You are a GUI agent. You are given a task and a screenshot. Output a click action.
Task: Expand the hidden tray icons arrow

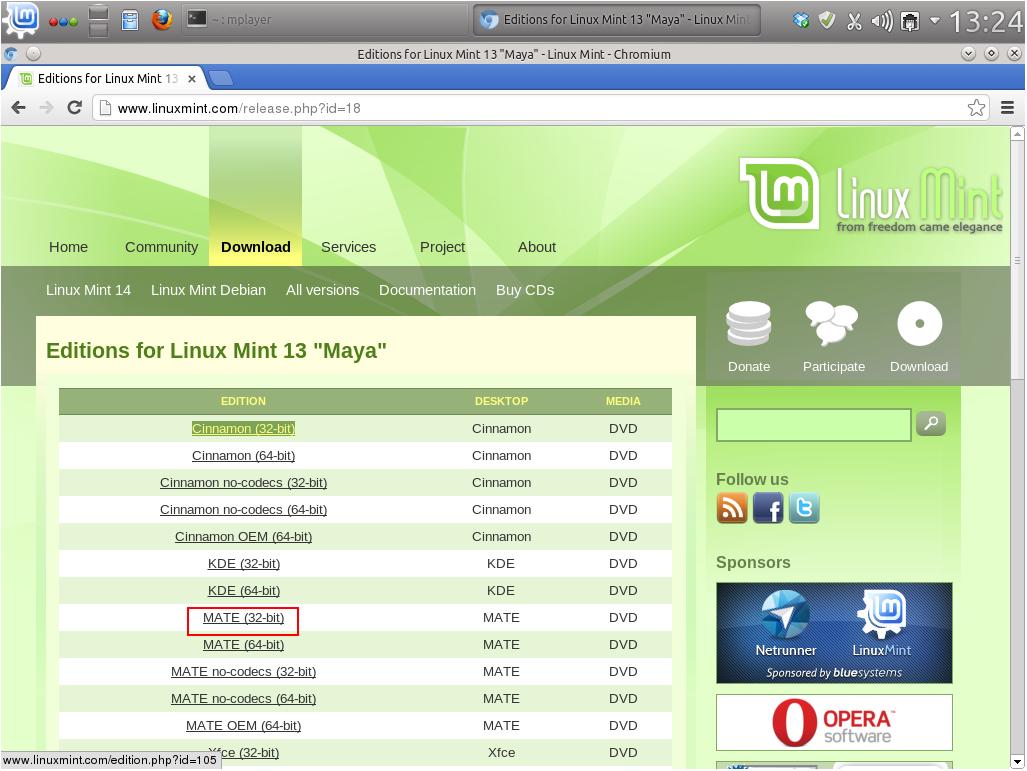point(935,20)
